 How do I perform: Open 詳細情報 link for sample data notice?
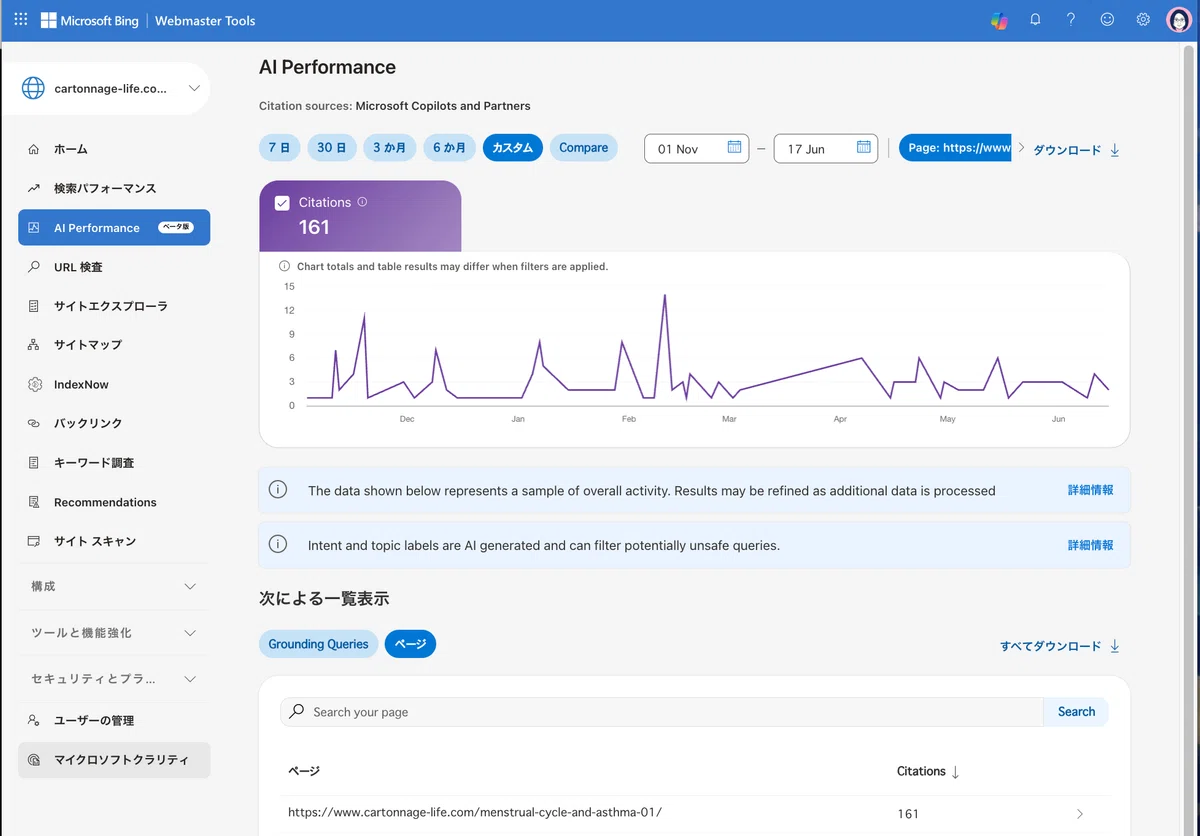[x=1090, y=491]
